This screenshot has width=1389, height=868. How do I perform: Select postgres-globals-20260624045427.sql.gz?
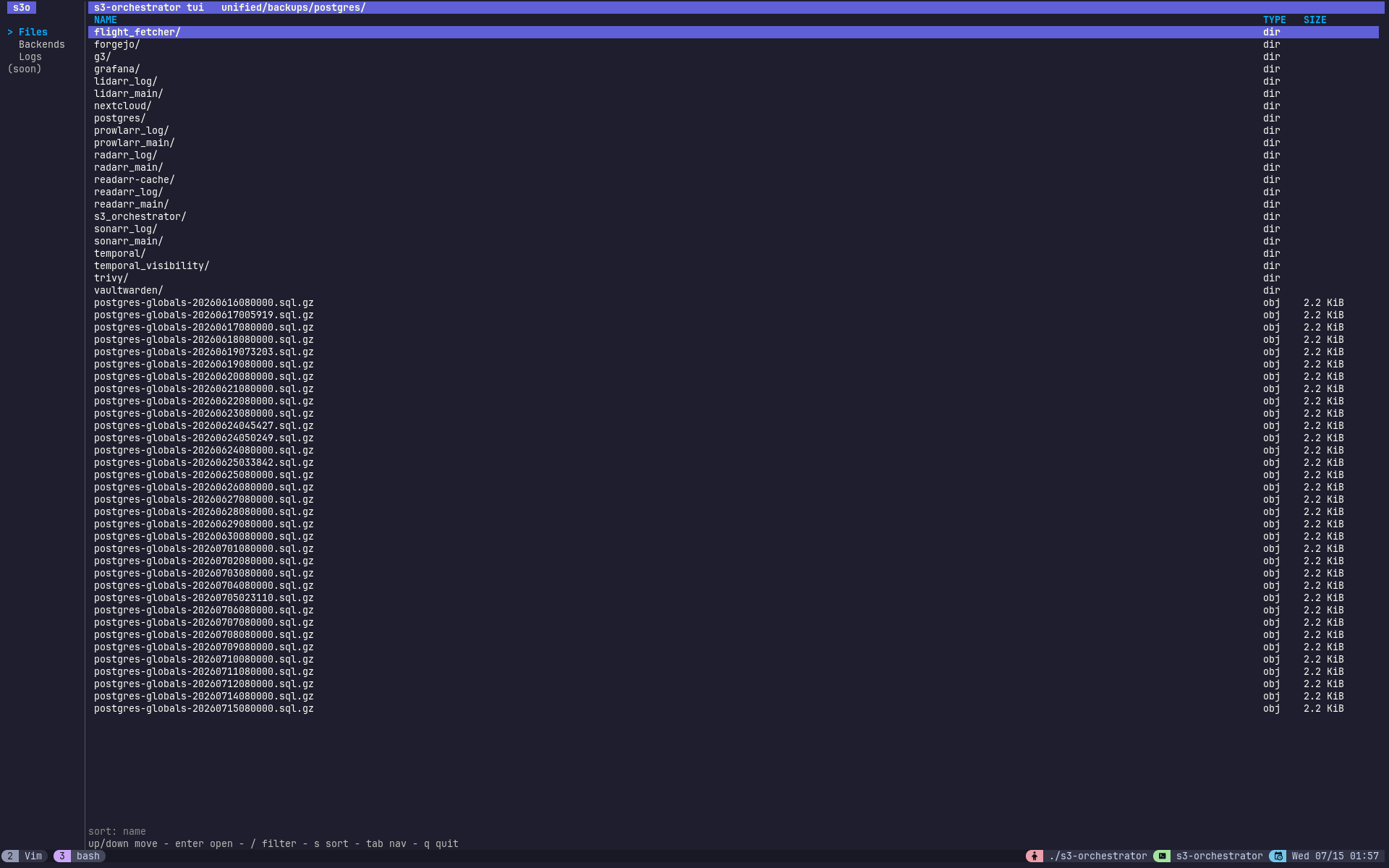click(x=733, y=425)
